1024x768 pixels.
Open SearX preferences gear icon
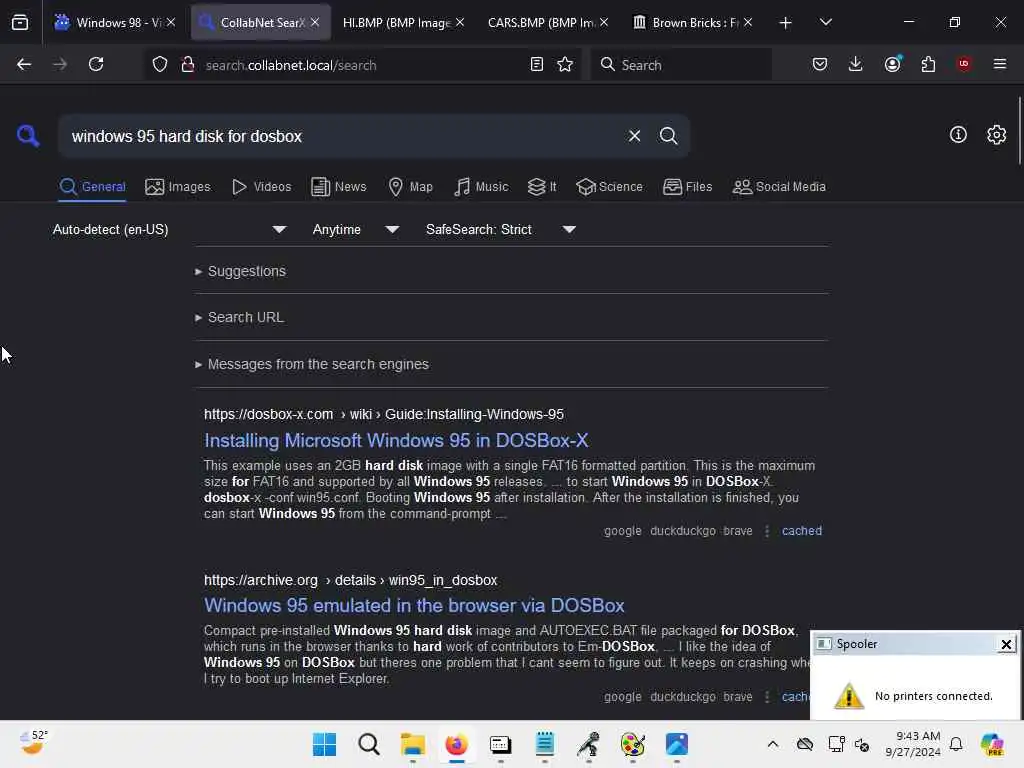pyautogui.click(x=996, y=135)
